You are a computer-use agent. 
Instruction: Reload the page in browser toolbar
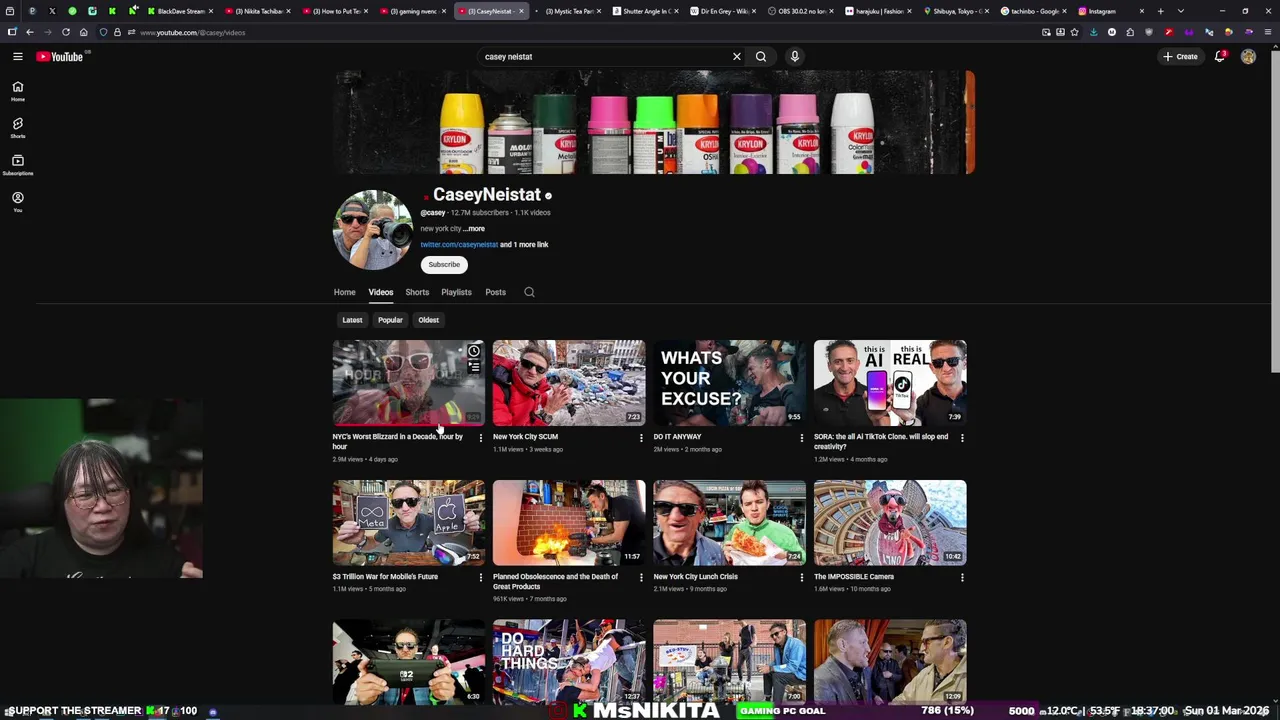(x=66, y=32)
